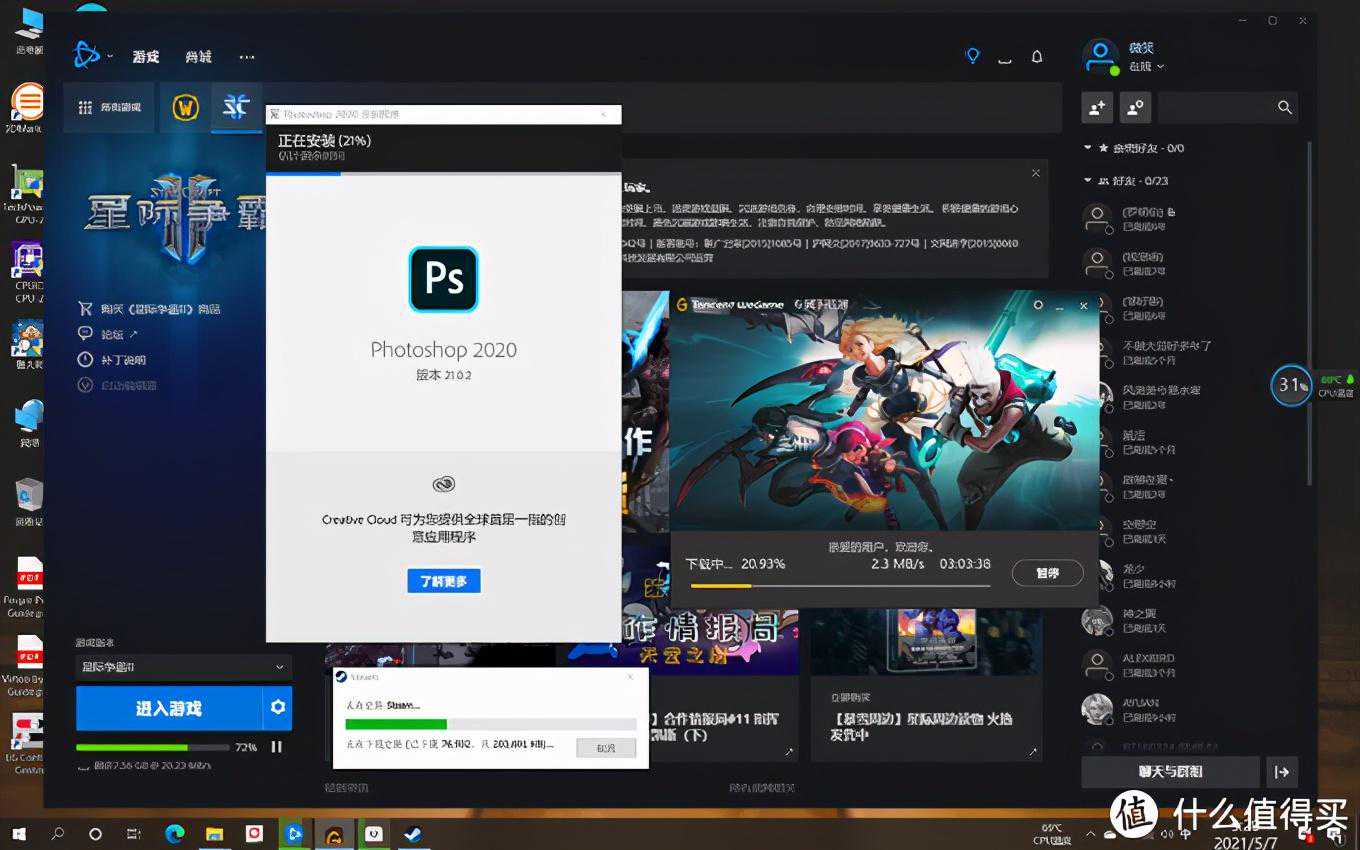Open the 商城 shop tab
The height and width of the screenshot is (850, 1360).
tap(199, 57)
